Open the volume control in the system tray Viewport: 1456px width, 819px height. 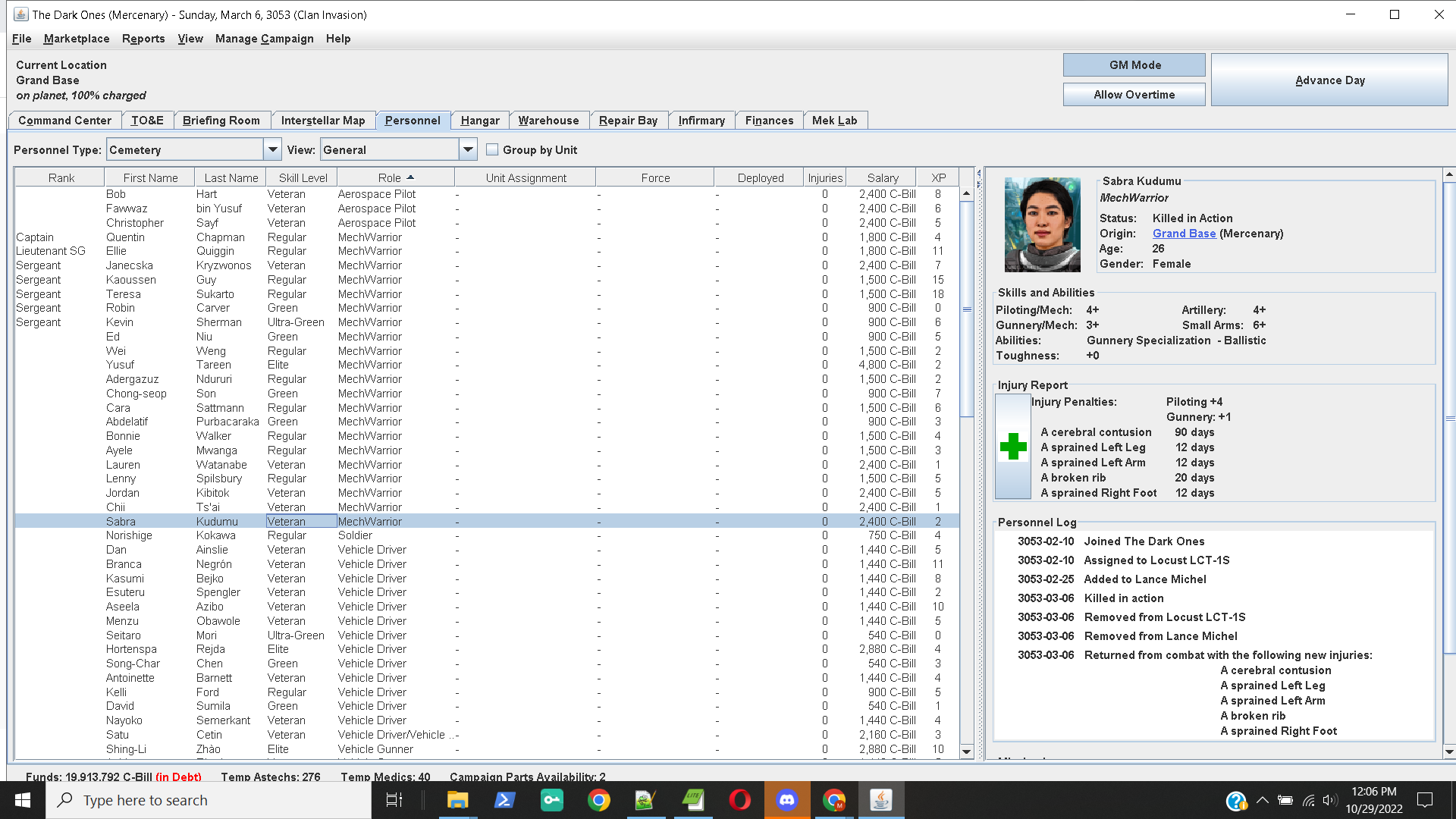1329,800
